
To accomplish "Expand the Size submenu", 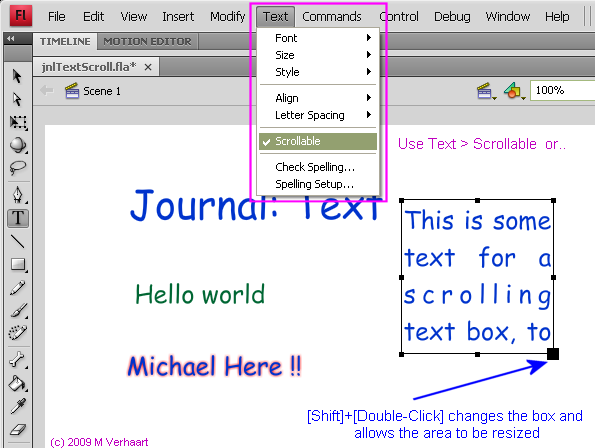I will (x=318, y=55).
